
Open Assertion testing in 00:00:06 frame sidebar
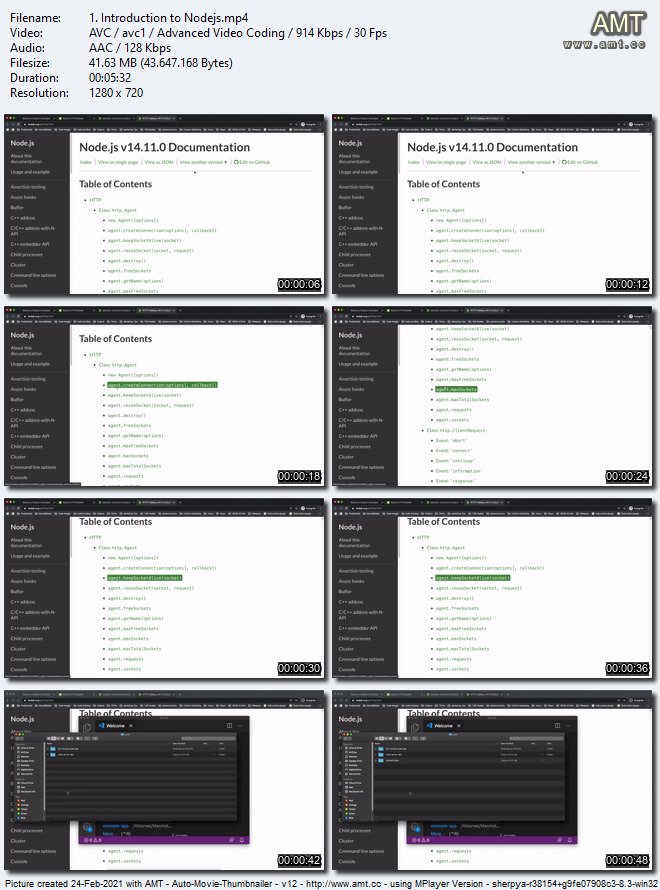28,187
